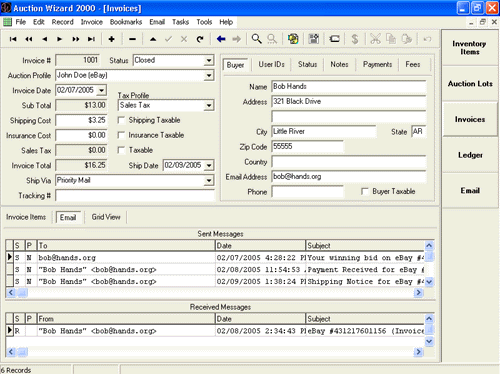Screen dimensions: 500x374
Task: Expand the Status dropdown showing Closed
Action: (x=209, y=60)
